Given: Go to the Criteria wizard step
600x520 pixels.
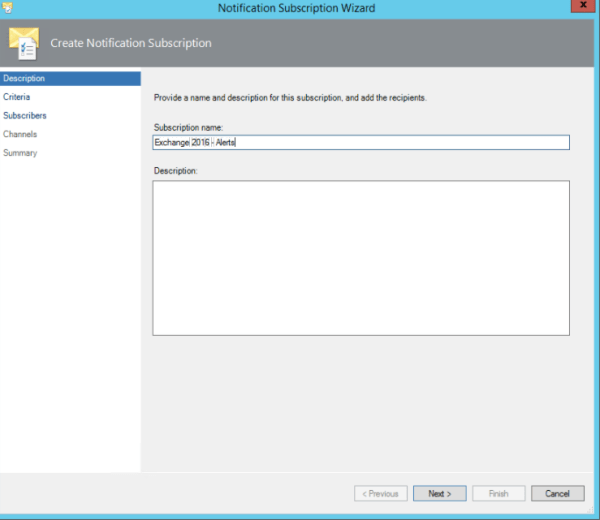Looking at the screenshot, I should [16, 97].
